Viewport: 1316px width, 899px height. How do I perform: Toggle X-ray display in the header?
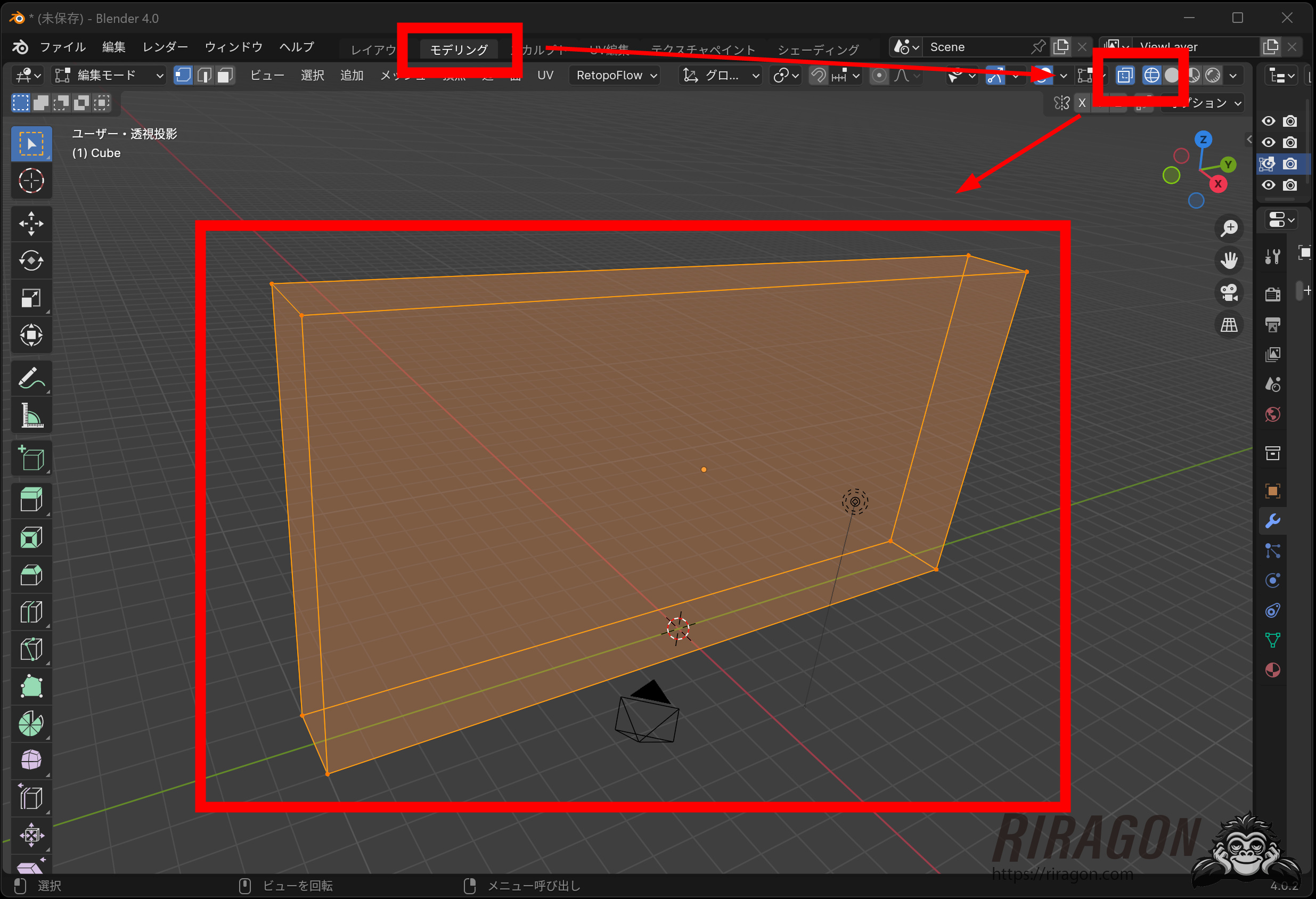click(x=1125, y=75)
